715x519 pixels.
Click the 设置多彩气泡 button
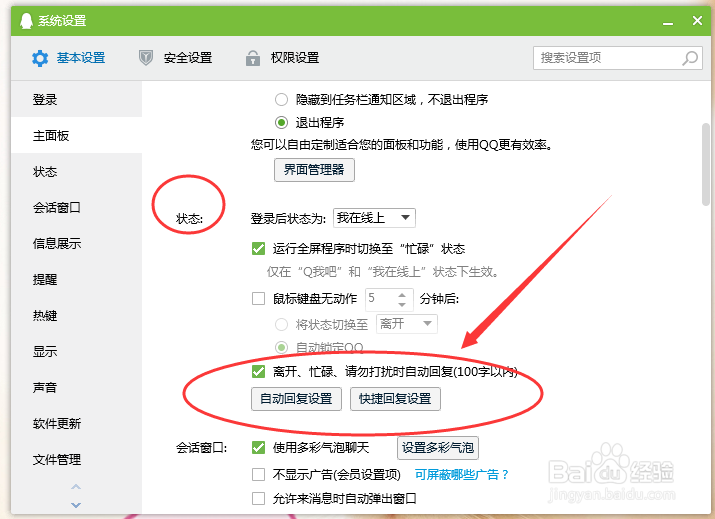point(438,448)
